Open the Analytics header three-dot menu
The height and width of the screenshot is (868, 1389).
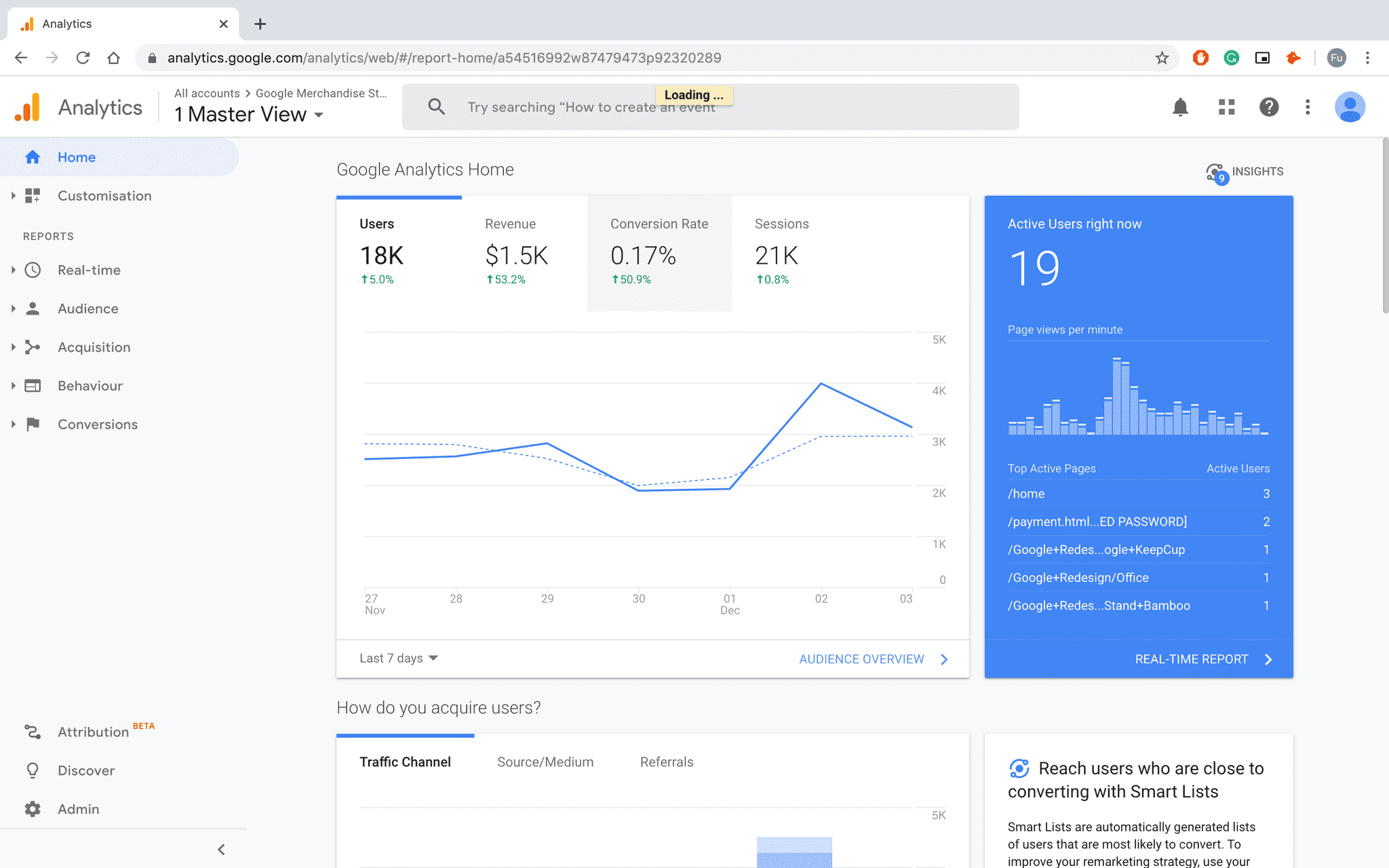coord(1308,107)
